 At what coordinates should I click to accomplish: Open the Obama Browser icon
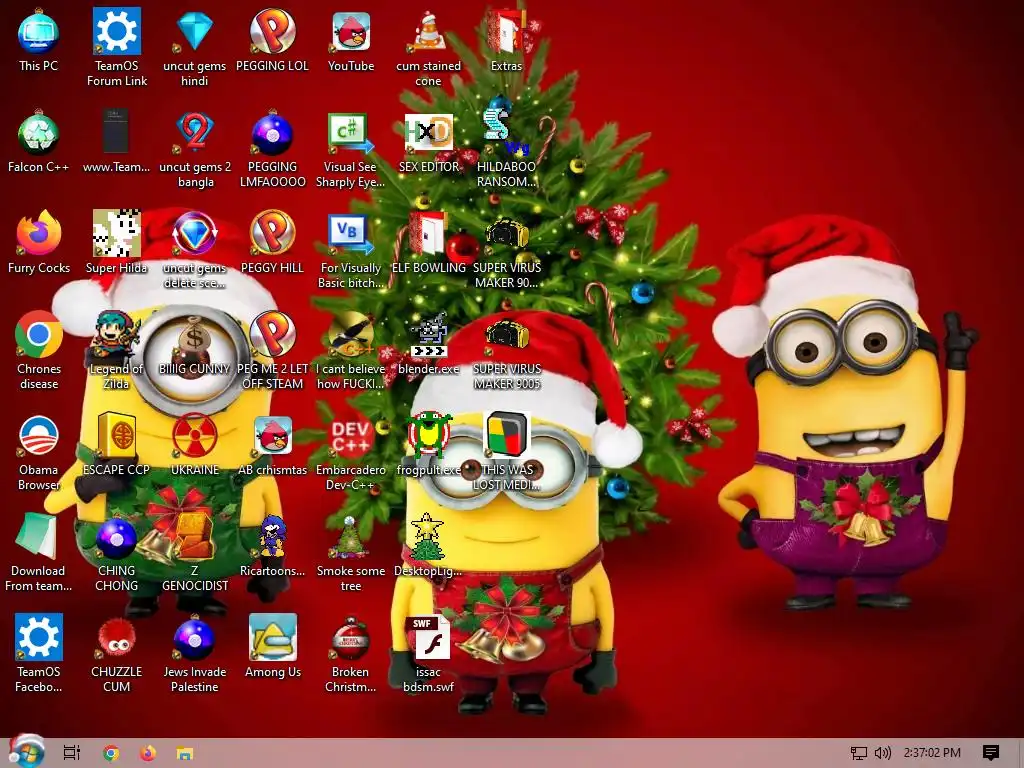(x=39, y=452)
